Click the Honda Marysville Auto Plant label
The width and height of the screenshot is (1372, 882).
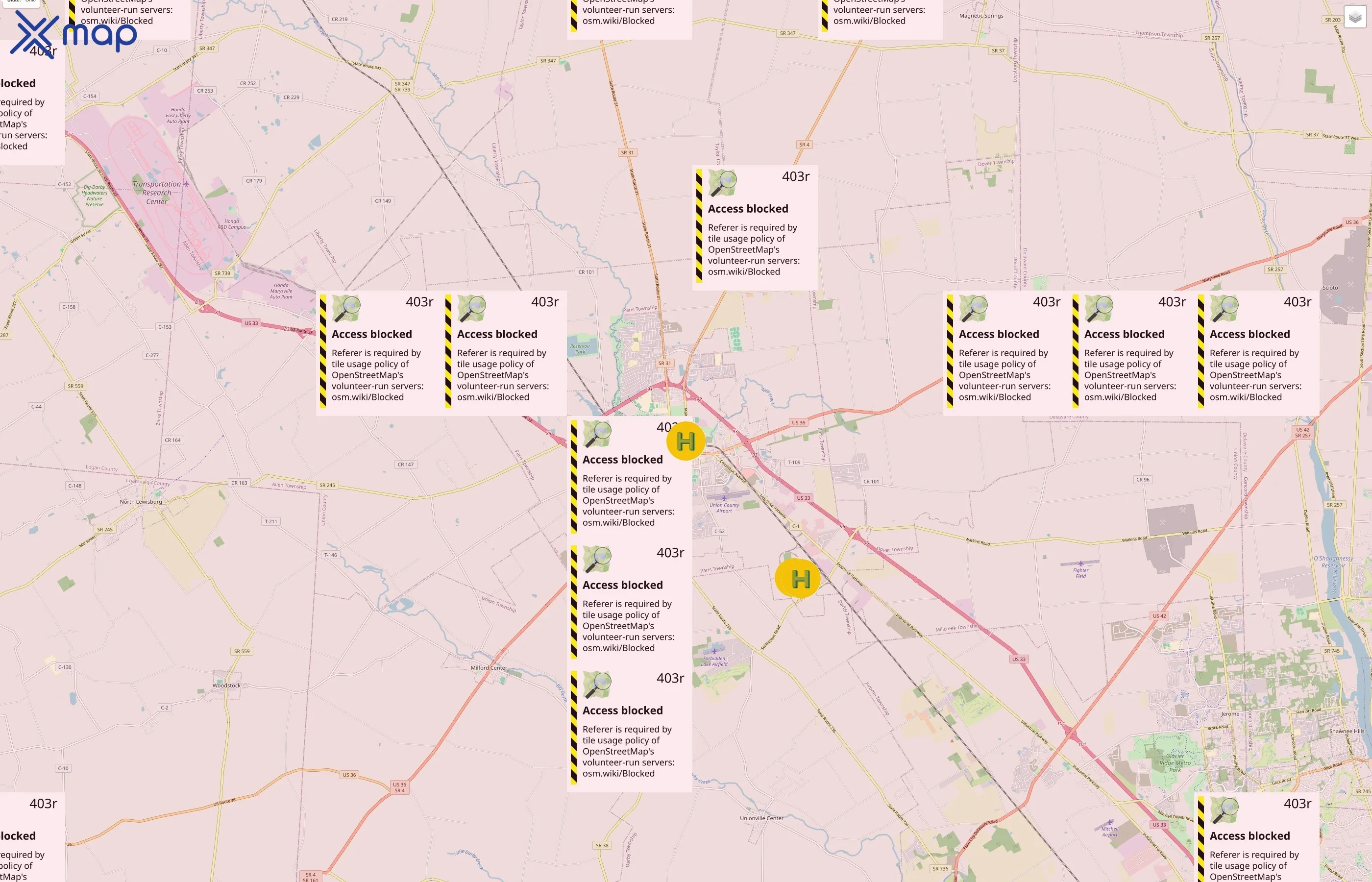tap(281, 291)
